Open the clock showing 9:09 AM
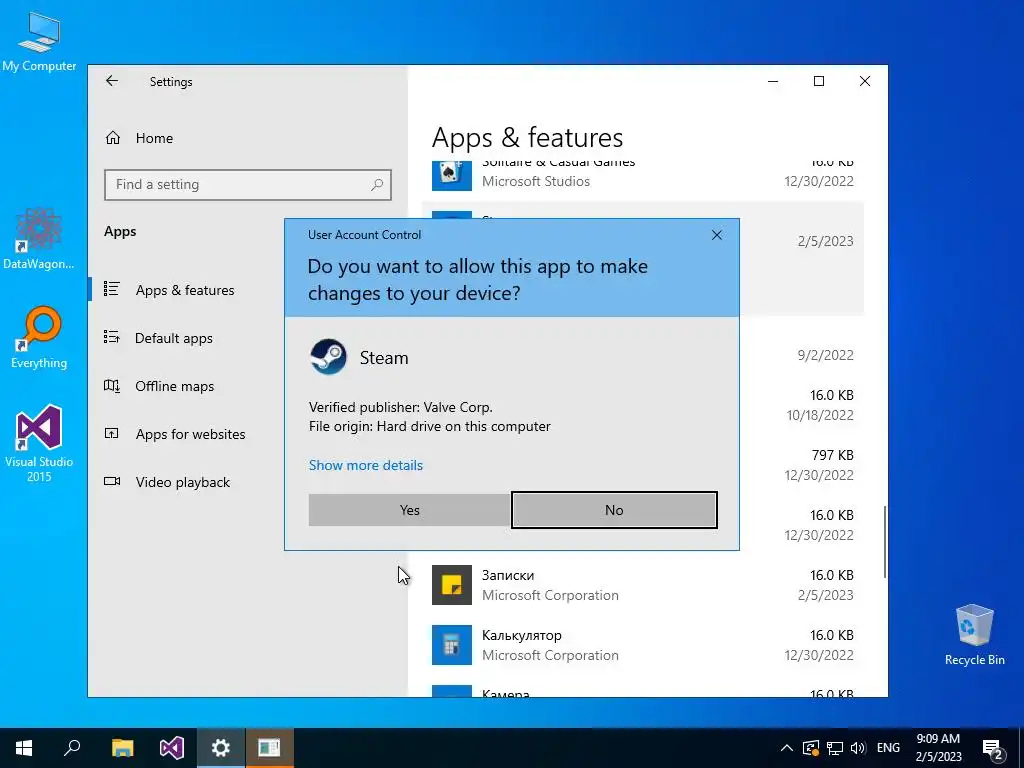 point(938,748)
